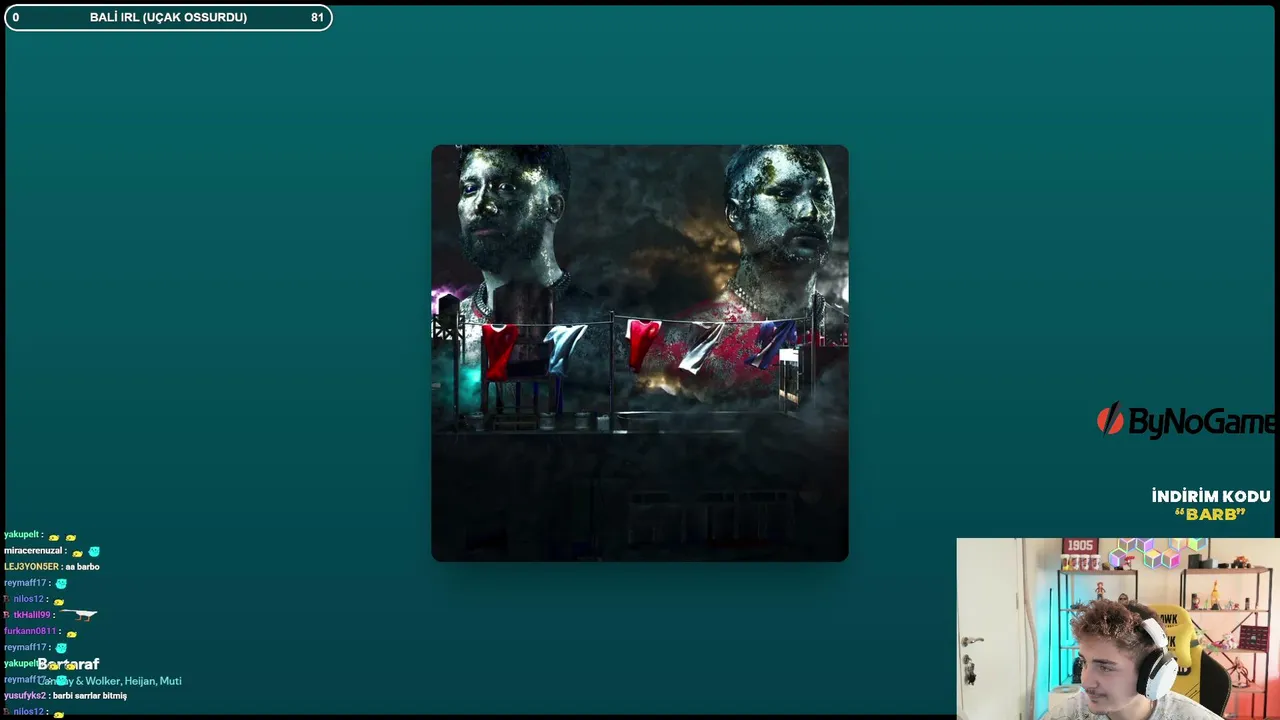The height and width of the screenshot is (720, 1280).
Task: Select the album cover artwork
Action: pyautogui.click(x=640, y=353)
